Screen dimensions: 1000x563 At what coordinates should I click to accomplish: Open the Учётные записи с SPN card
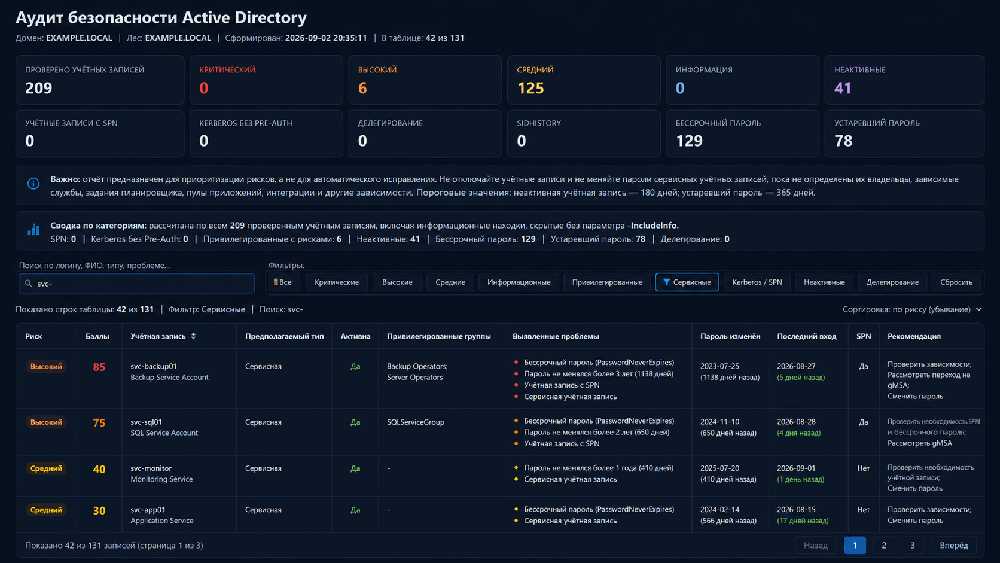tap(100, 133)
